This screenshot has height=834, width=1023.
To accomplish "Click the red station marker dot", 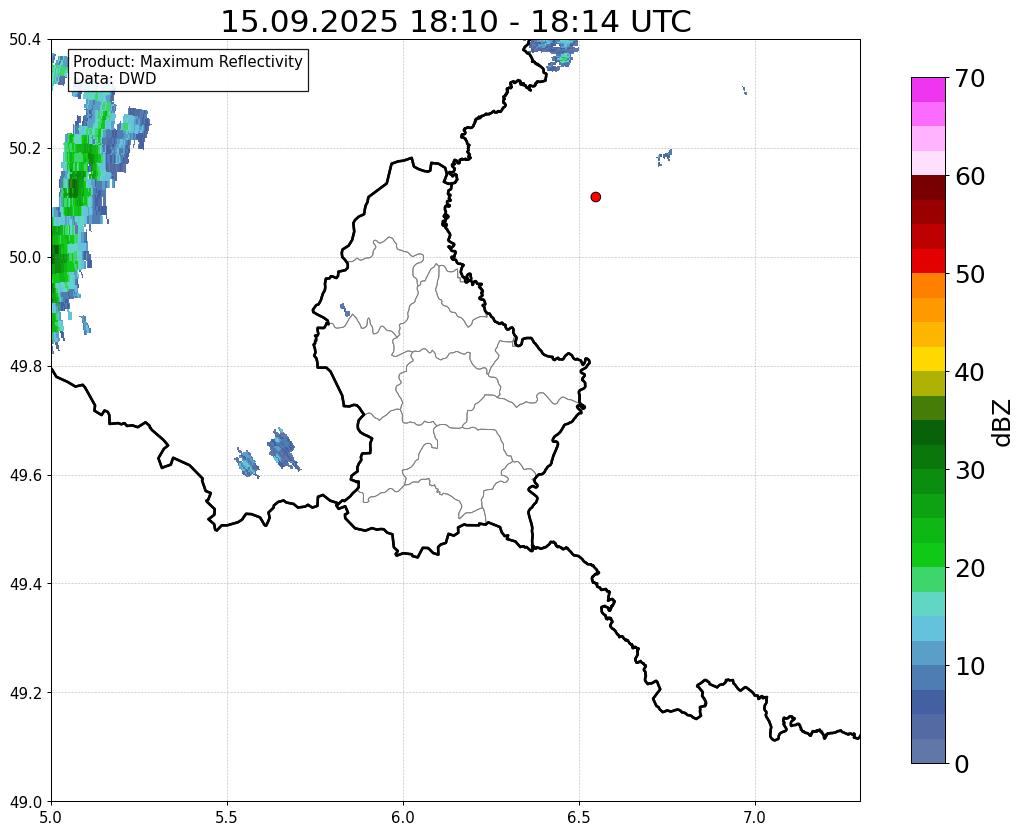I will coord(595,197).
